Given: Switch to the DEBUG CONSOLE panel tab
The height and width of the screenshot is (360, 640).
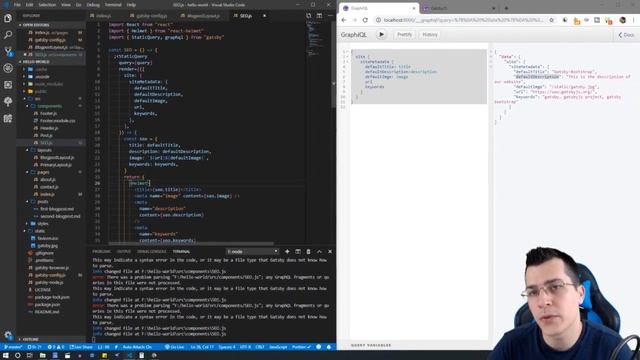Looking at the screenshot, I should pos(151,251).
